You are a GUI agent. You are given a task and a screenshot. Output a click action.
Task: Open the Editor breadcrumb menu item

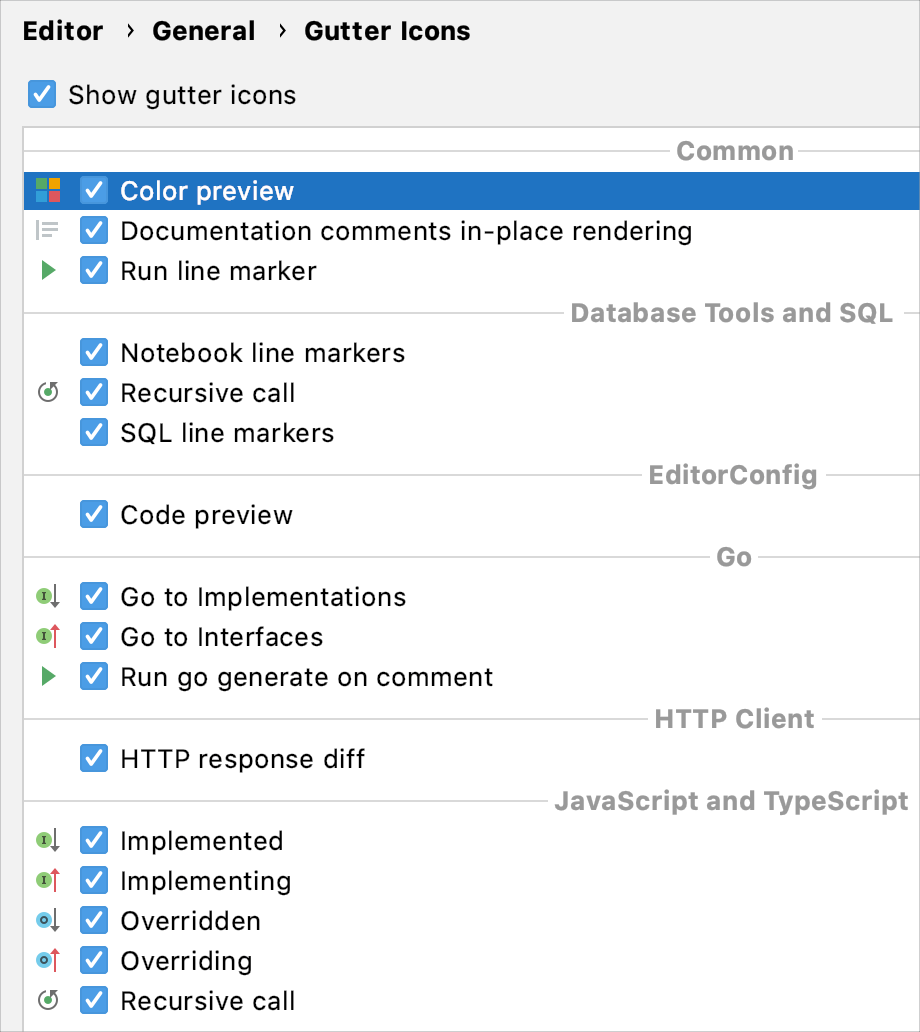62,31
